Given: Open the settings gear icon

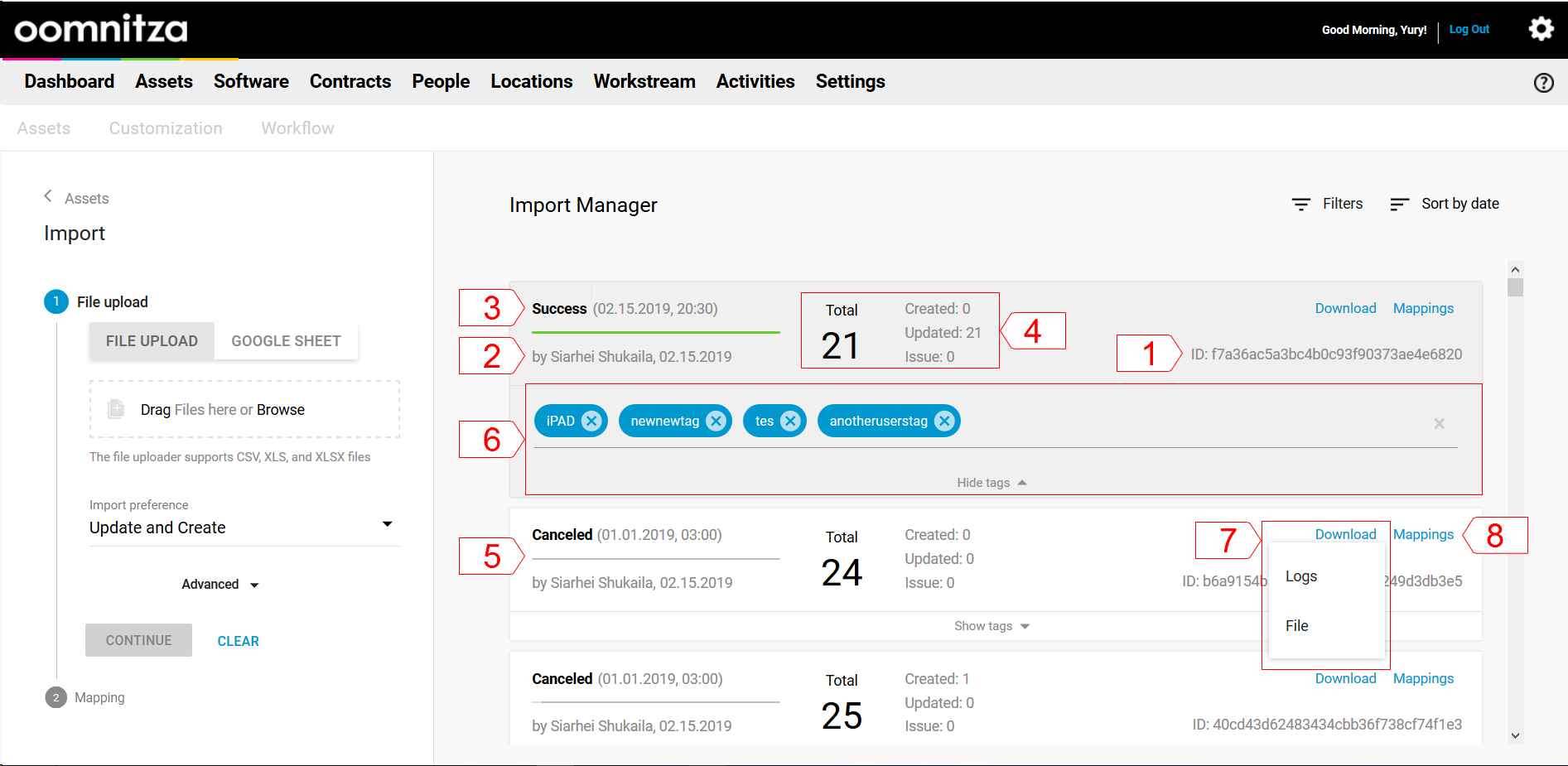Looking at the screenshot, I should pyautogui.click(x=1541, y=29).
